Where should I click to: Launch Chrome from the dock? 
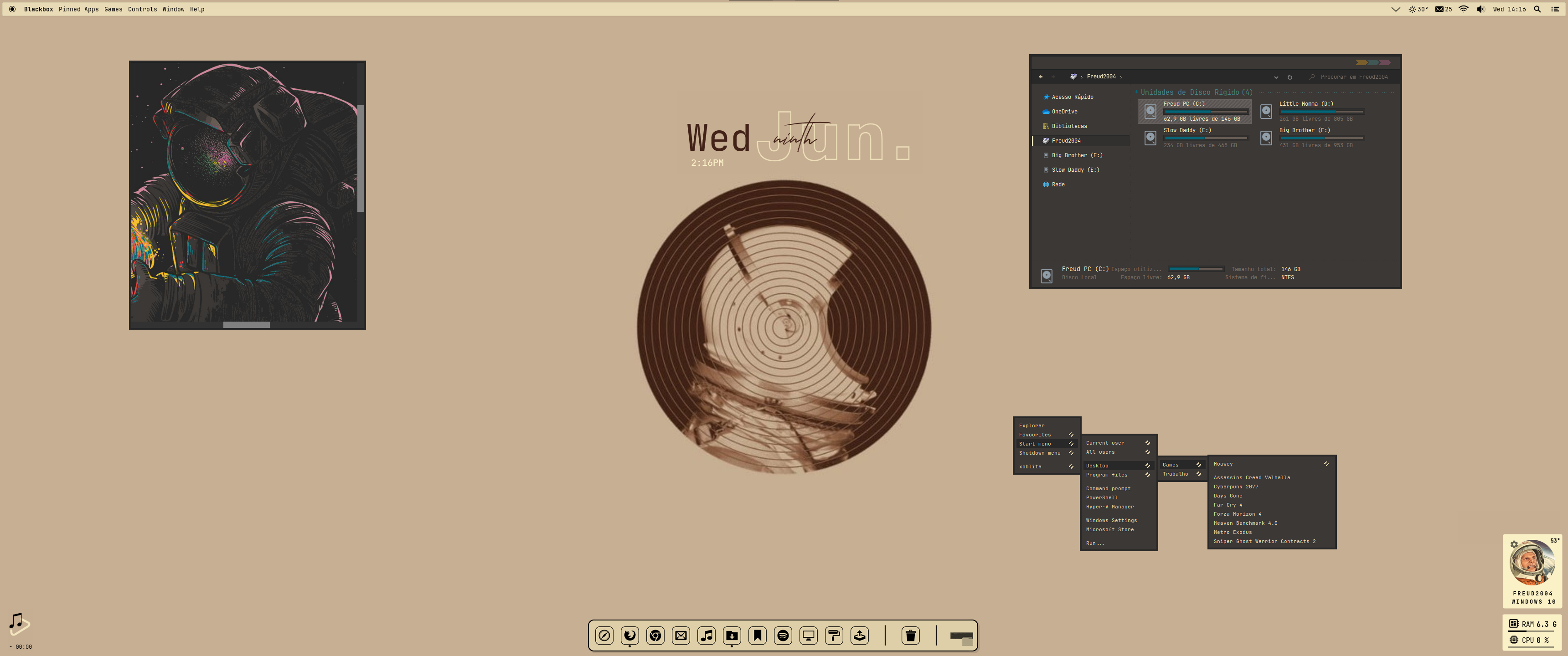pos(655,635)
